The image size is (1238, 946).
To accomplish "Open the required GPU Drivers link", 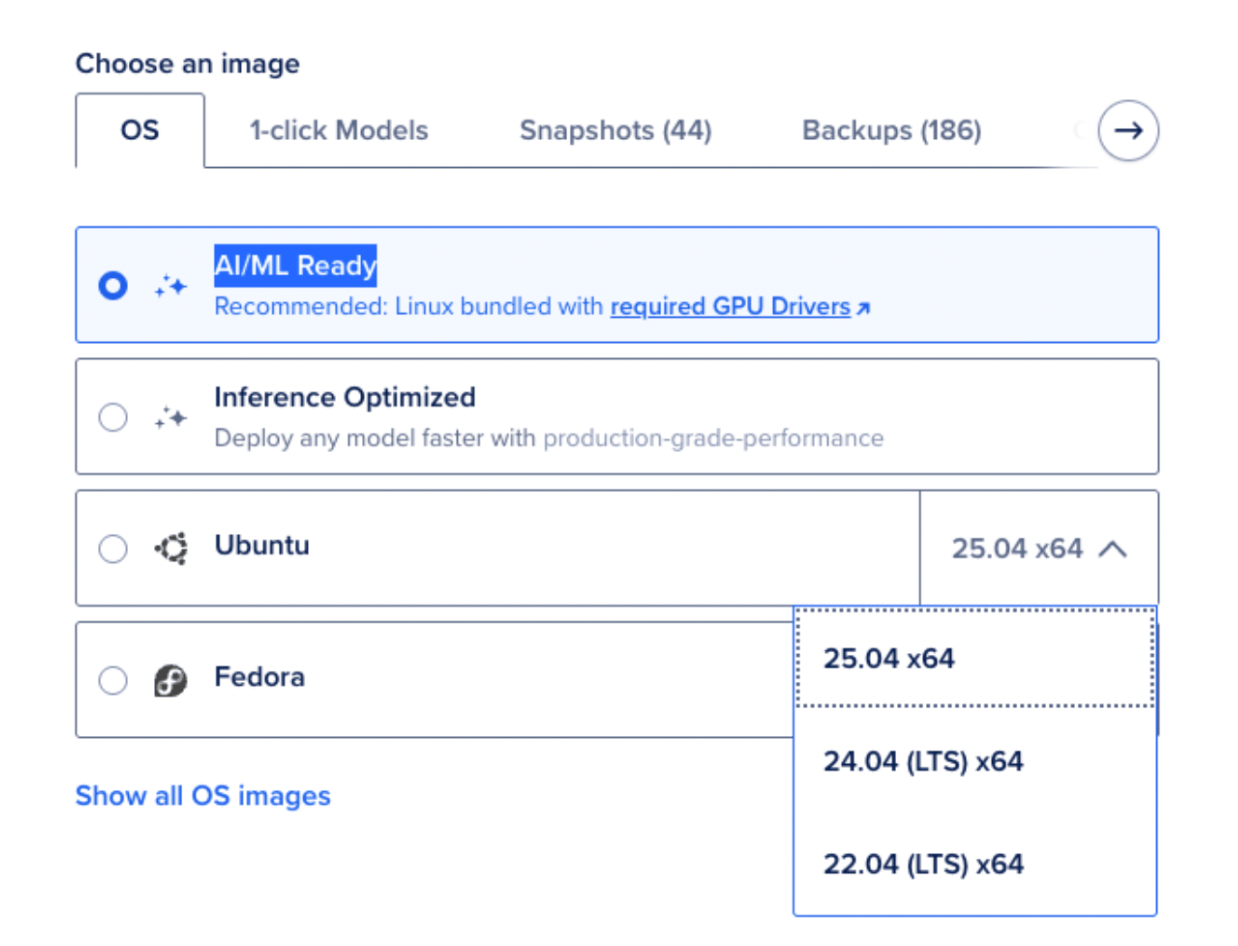I will click(x=730, y=307).
